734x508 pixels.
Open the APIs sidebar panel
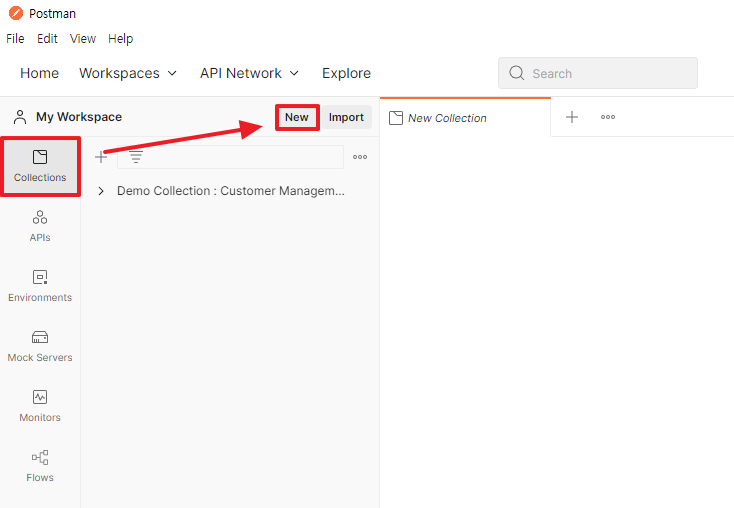[x=40, y=226]
